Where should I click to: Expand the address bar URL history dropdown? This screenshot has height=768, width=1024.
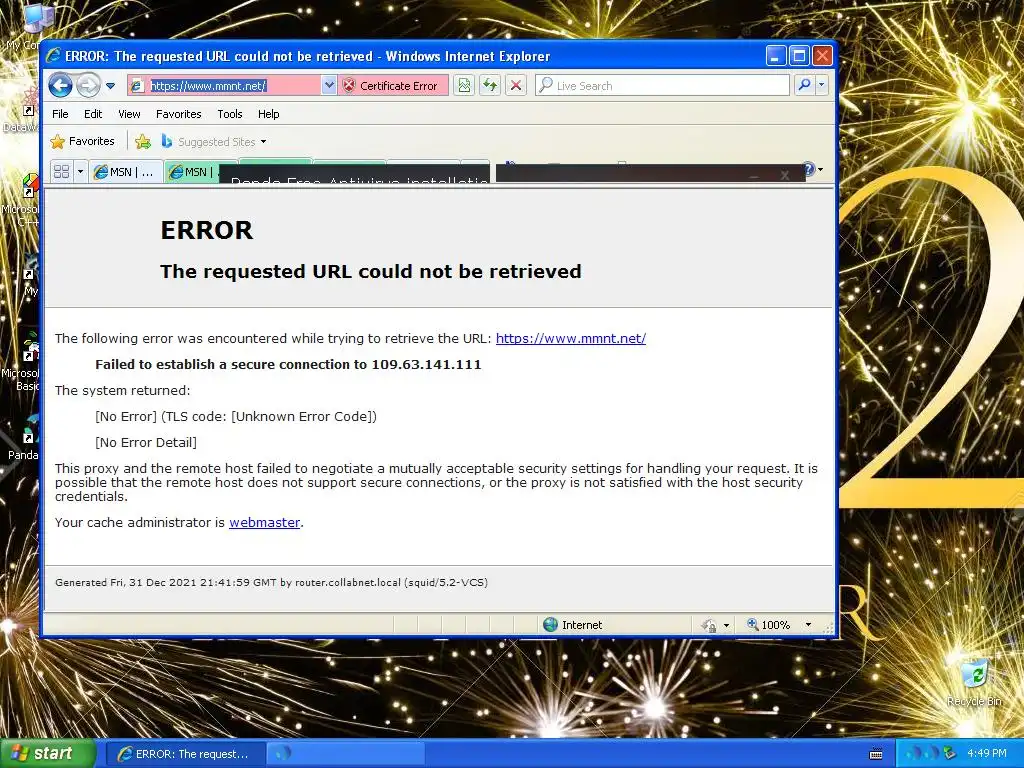[328, 86]
